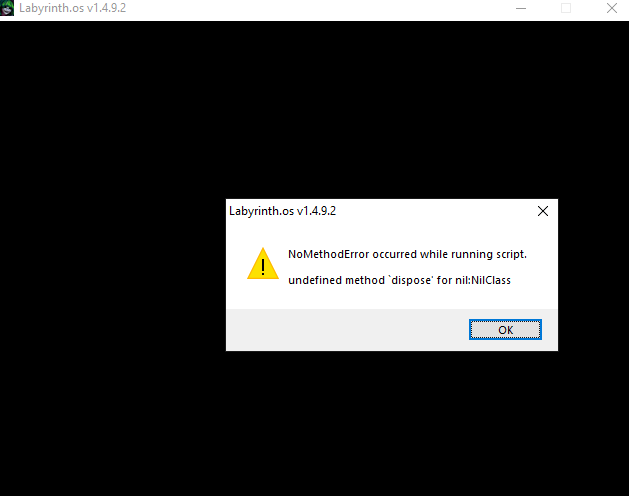Image resolution: width=629 pixels, height=496 pixels.
Task: Click the main window title text Labyrinth.os v1.4.9.2
Action: coord(73,8)
